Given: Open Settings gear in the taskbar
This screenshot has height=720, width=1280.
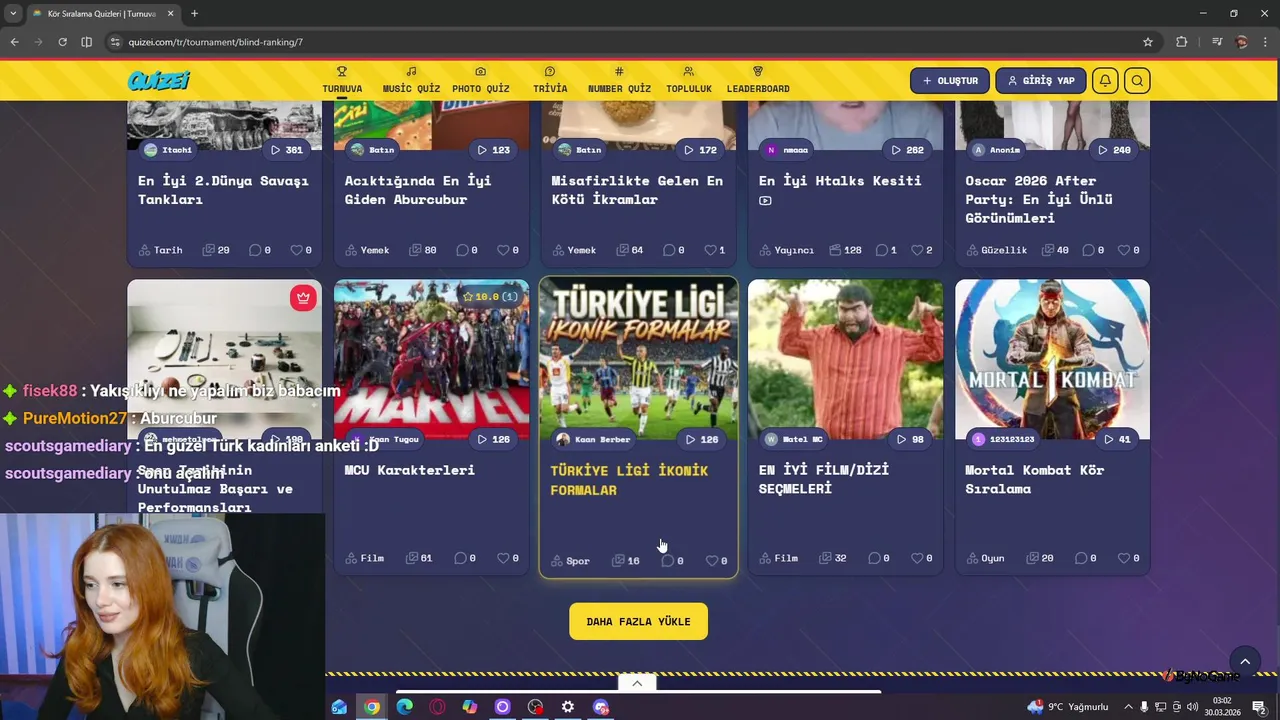Looking at the screenshot, I should [568, 707].
